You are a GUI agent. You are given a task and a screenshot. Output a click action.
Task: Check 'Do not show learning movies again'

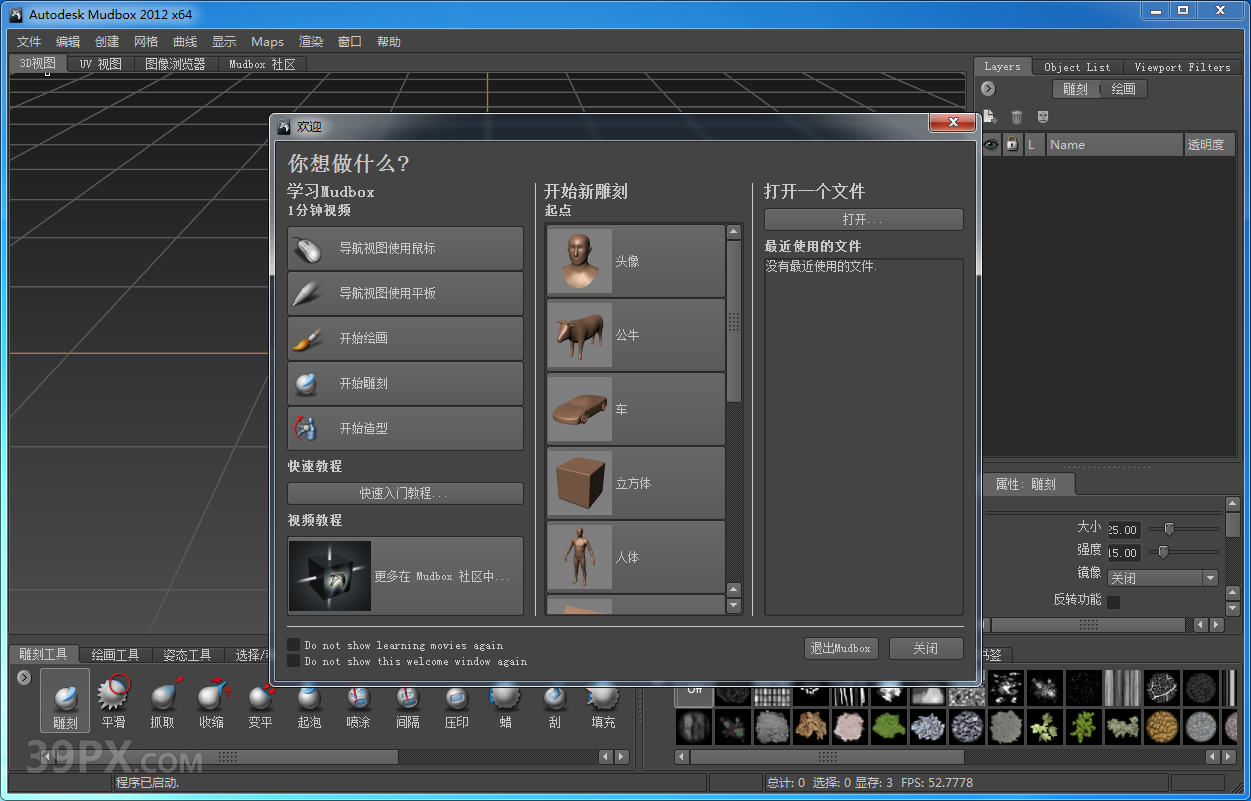coord(293,645)
